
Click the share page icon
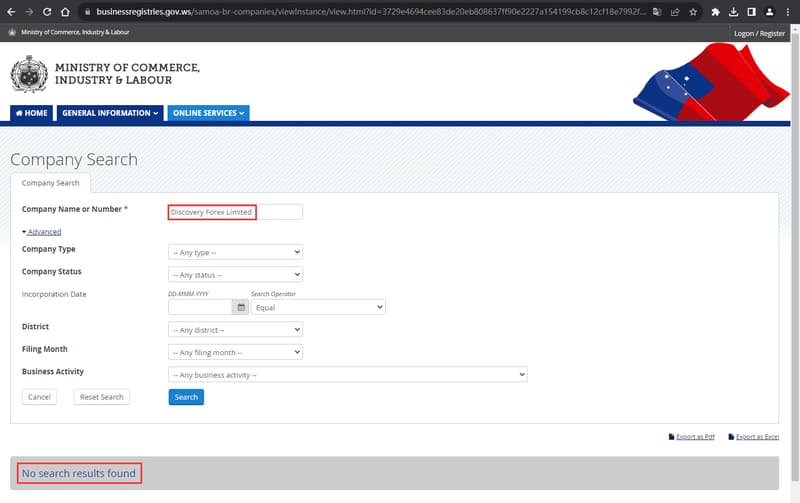[675, 12]
